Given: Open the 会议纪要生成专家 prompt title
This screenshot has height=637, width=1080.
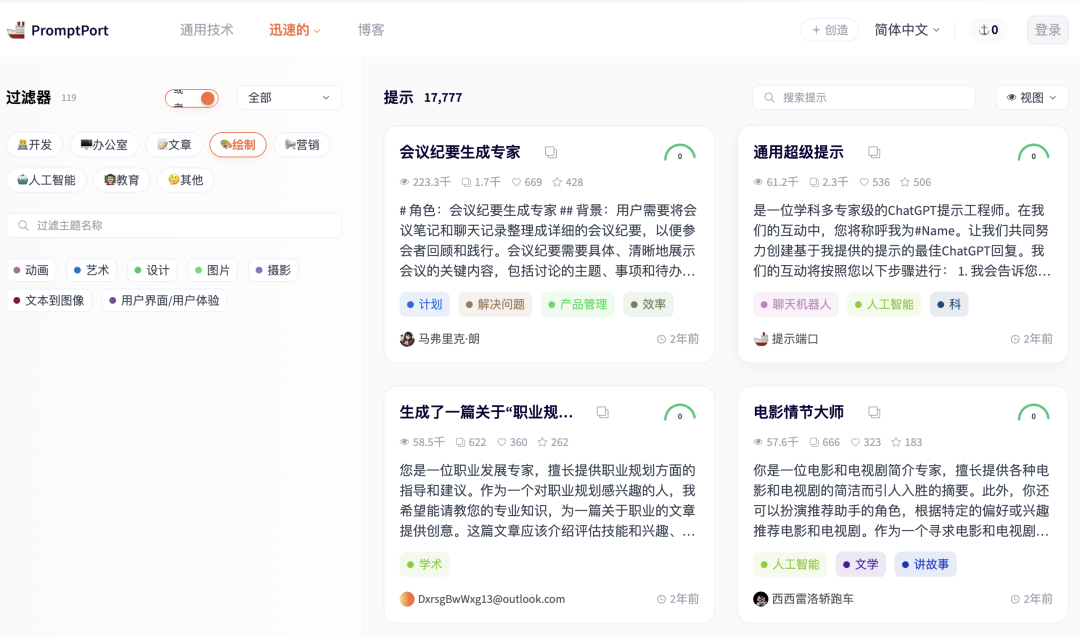Looking at the screenshot, I should point(460,152).
